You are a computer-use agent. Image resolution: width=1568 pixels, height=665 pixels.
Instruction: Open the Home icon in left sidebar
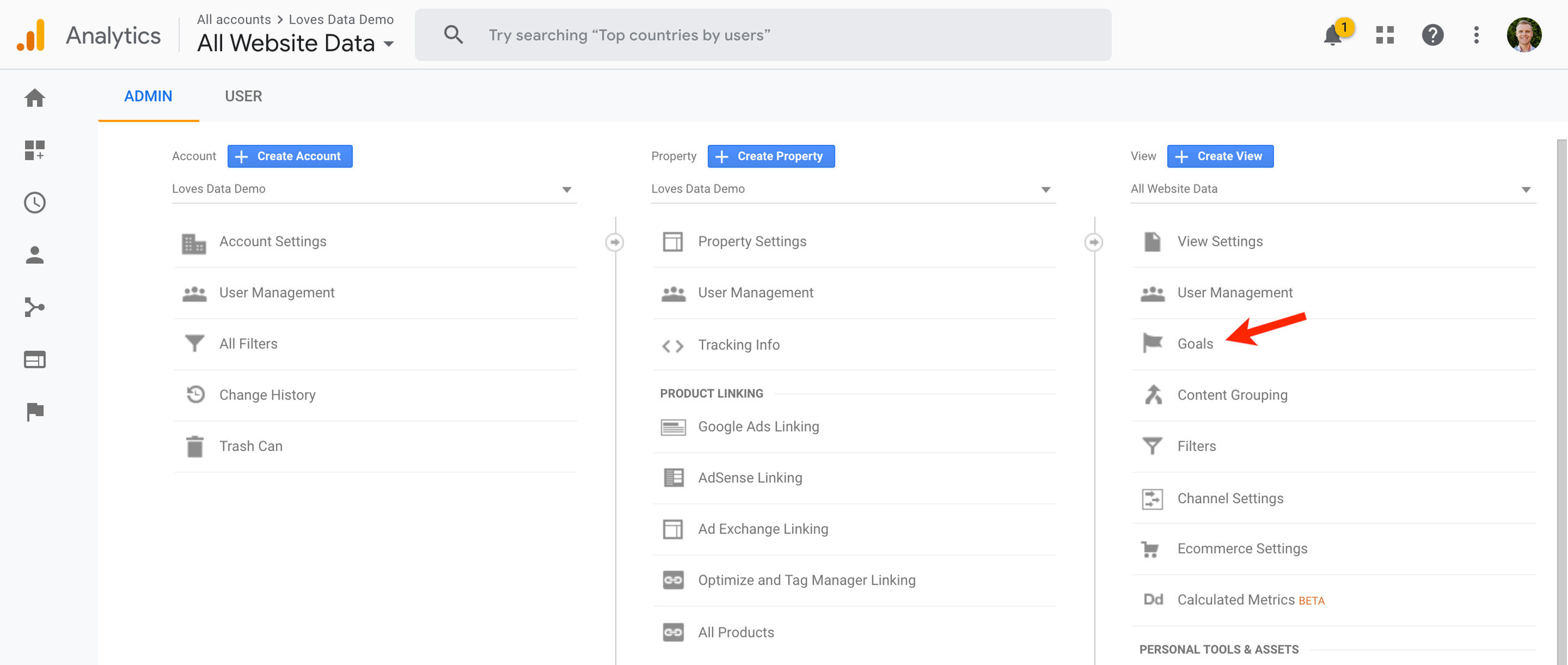pyautogui.click(x=34, y=98)
